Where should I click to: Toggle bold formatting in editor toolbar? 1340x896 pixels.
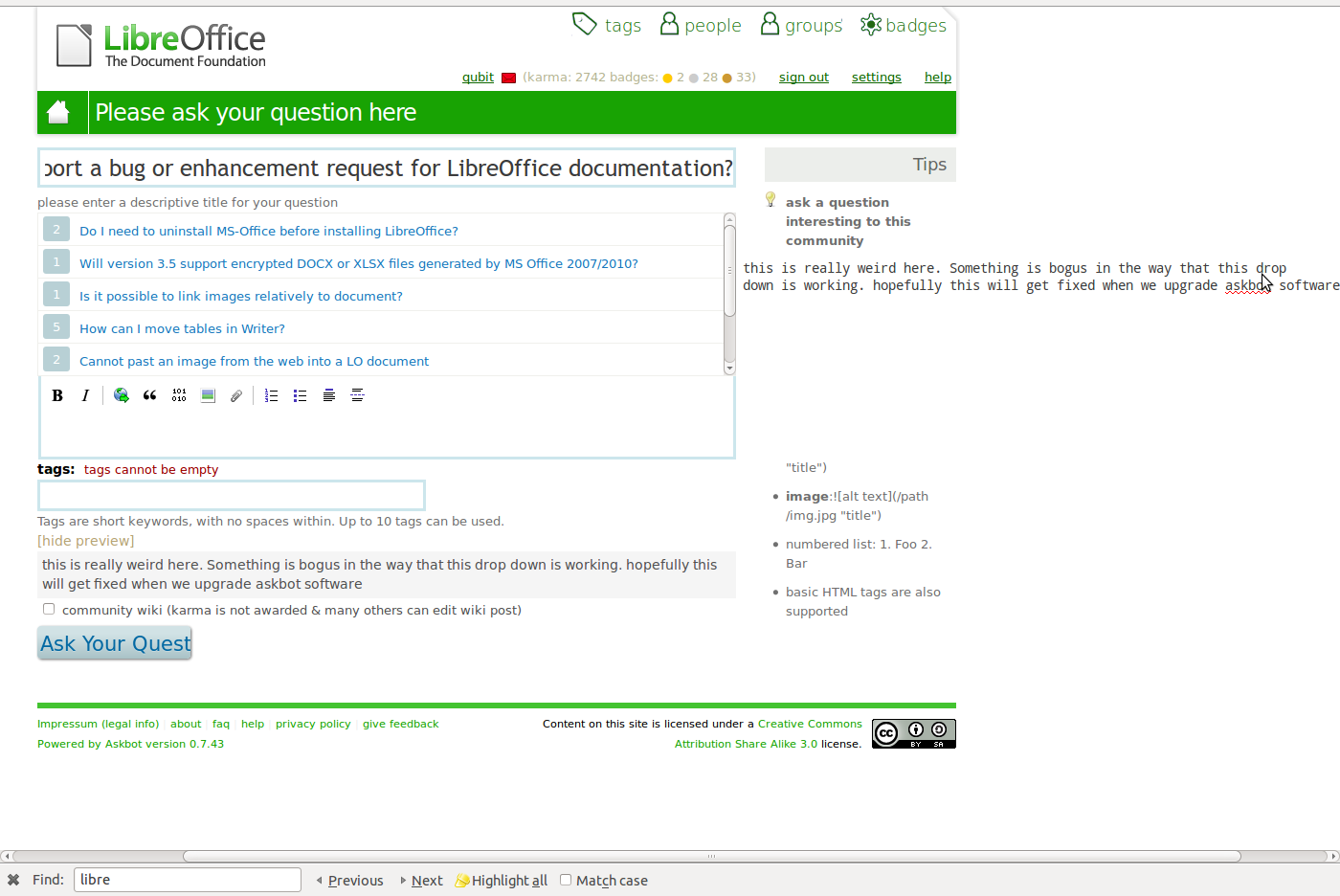pos(57,395)
